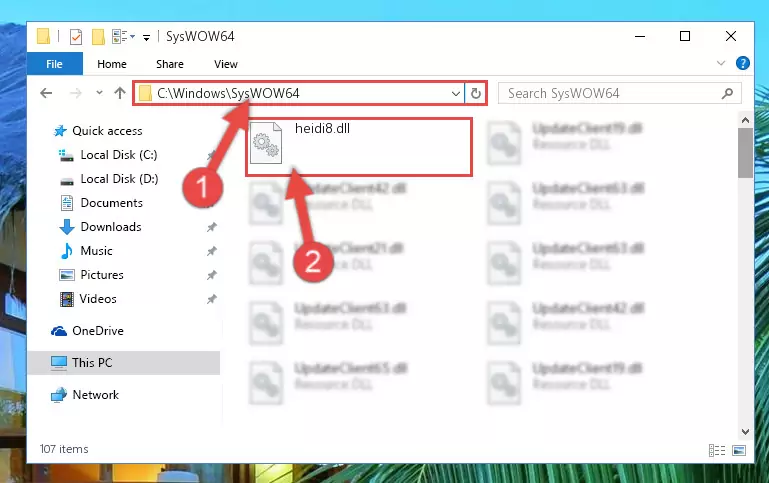Switch to the Home ribbon tab
769x483 pixels.
pyautogui.click(x=112, y=64)
